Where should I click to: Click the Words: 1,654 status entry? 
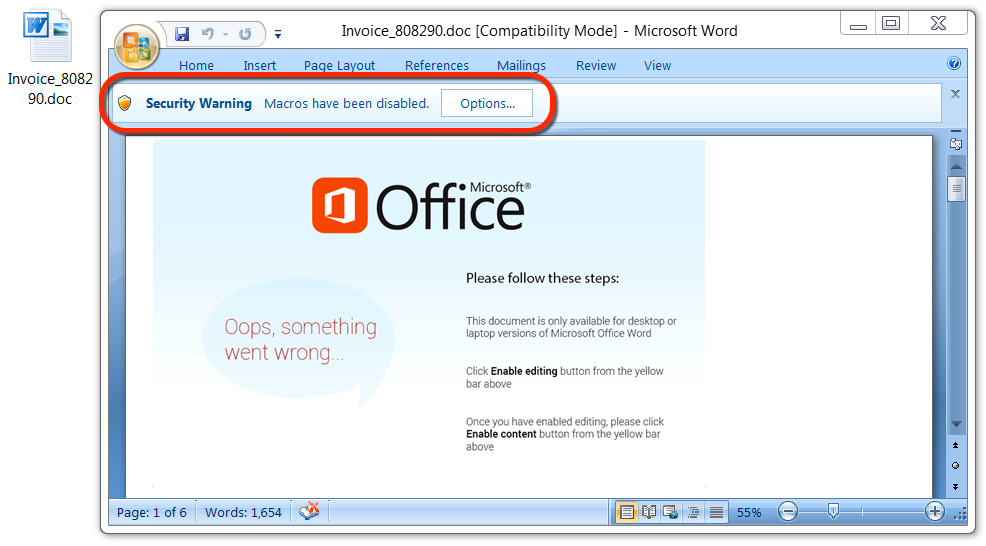tap(243, 513)
